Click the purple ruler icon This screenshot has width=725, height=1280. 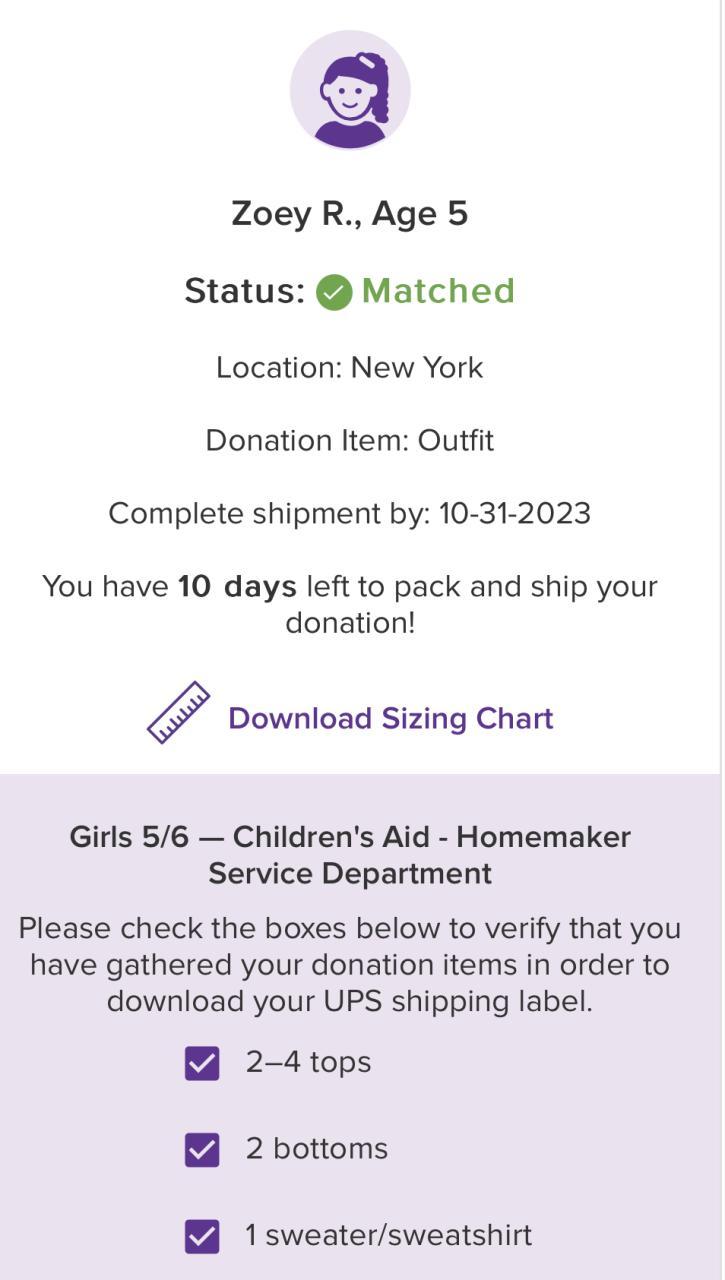(x=179, y=713)
